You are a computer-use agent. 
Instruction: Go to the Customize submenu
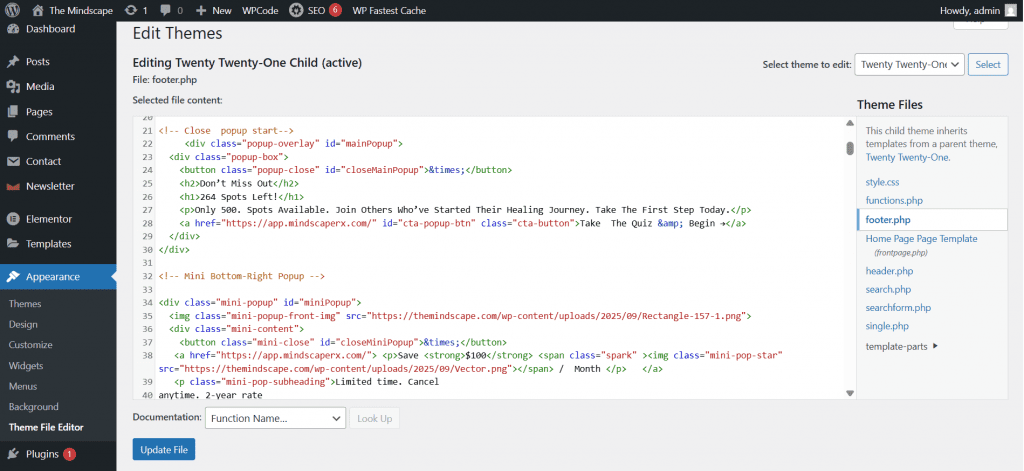(x=30, y=344)
